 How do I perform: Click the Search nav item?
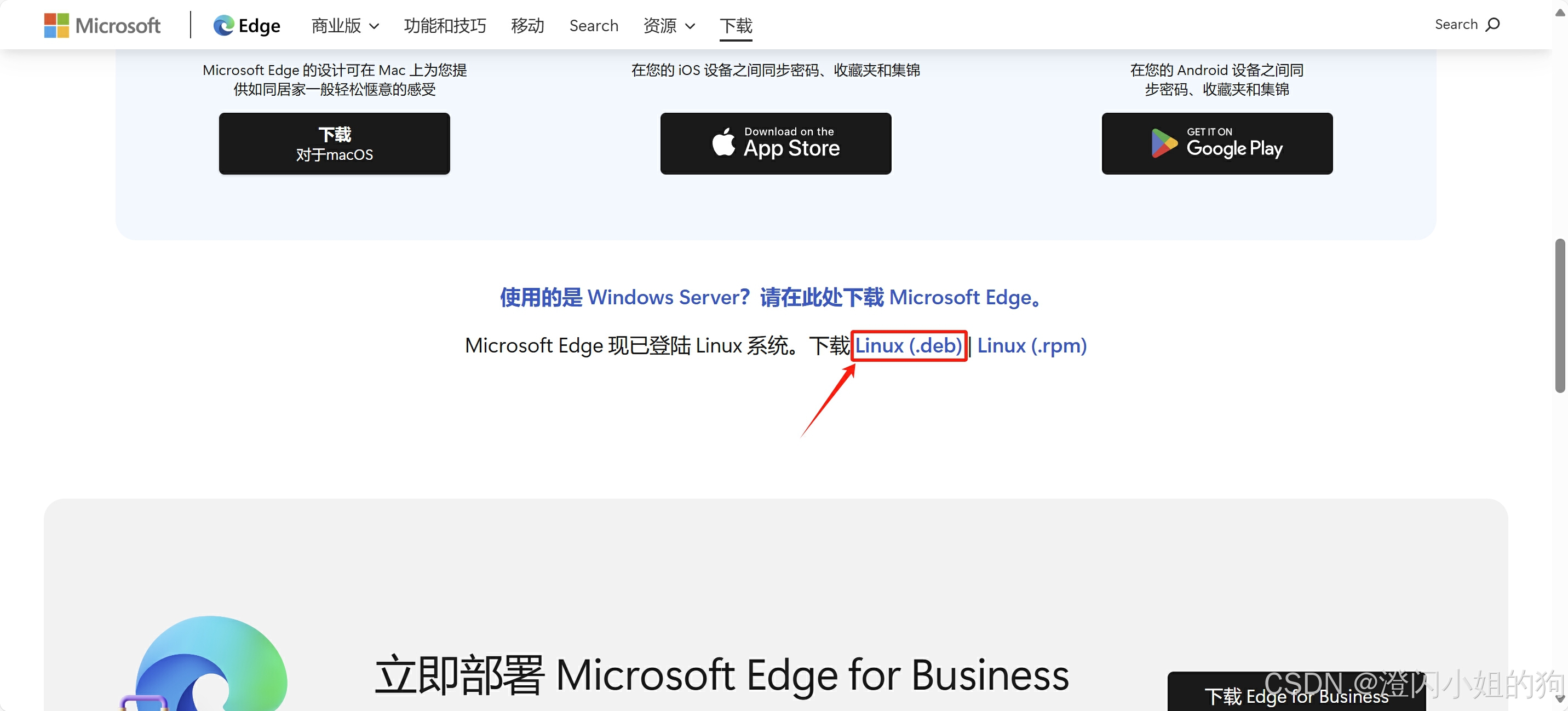[594, 26]
